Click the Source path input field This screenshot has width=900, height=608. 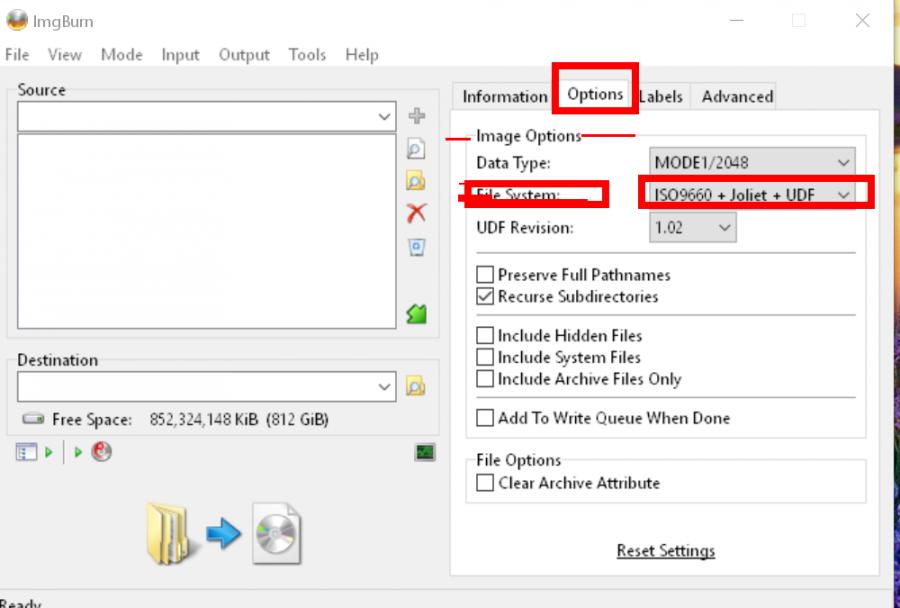196,117
